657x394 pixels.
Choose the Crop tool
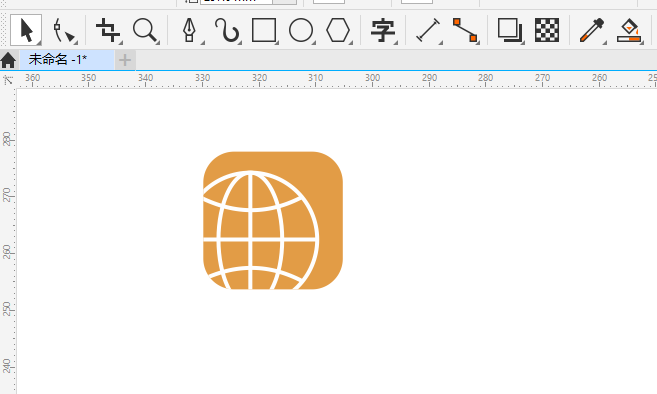(x=108, y=30)
